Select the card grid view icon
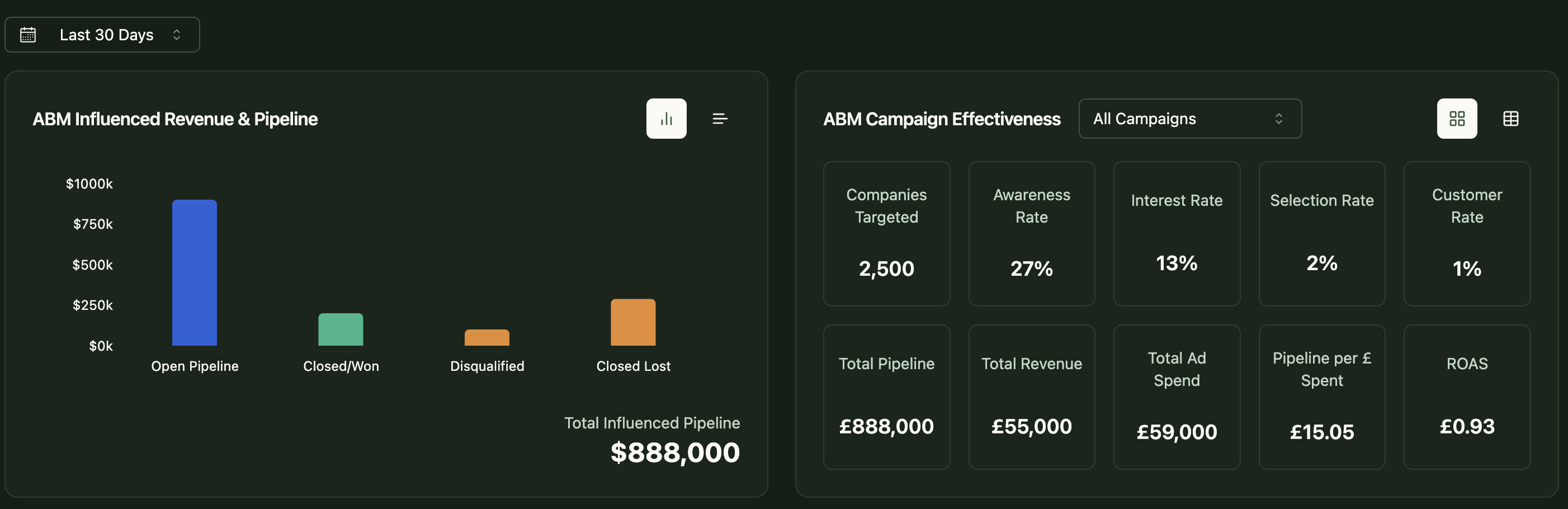 [x=1457, y=119]
